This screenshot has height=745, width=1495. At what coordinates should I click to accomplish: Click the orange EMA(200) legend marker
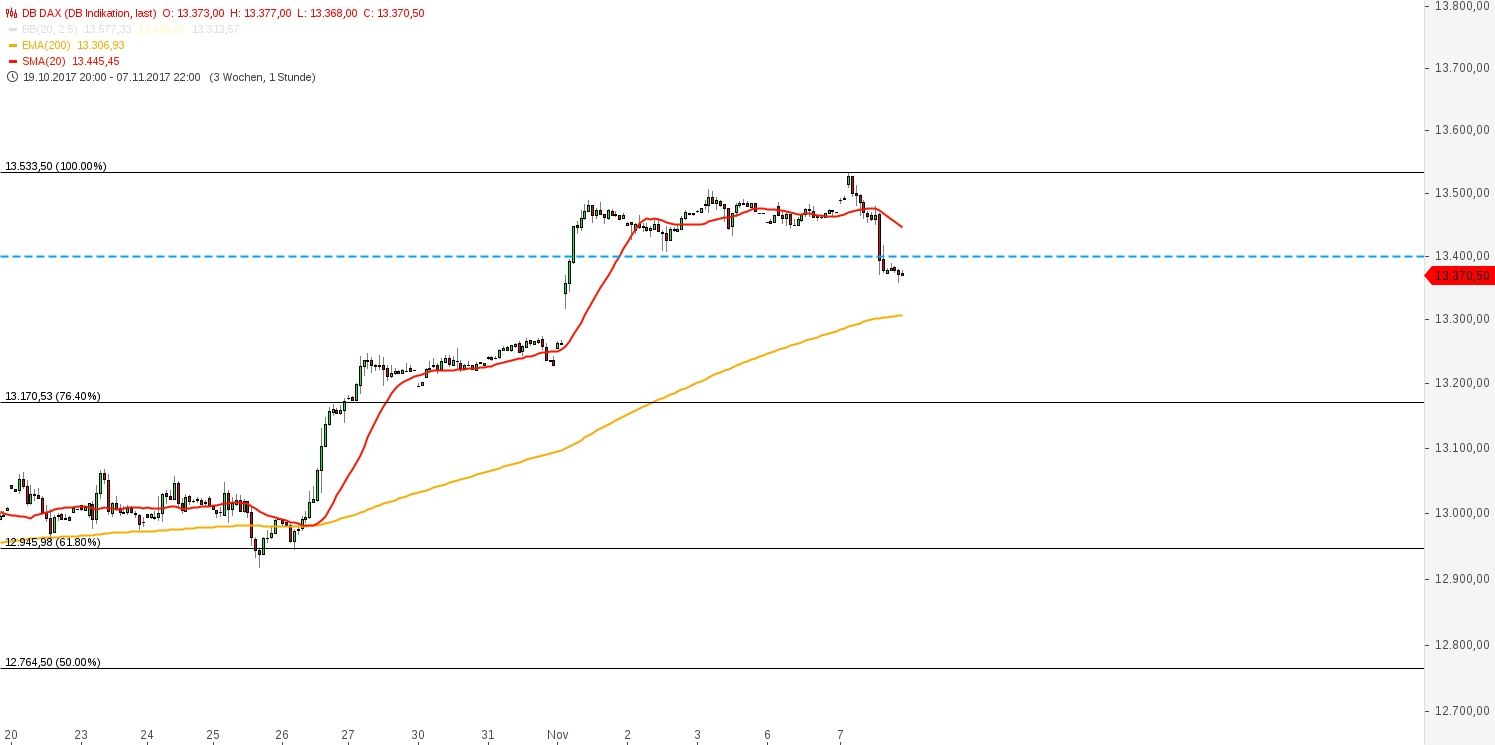(12, 45)
